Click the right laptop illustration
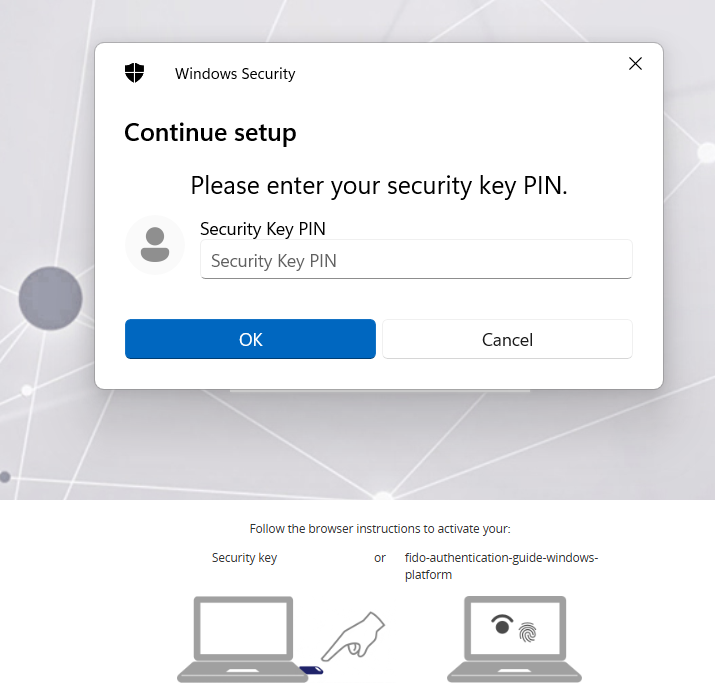Screen dimensions: 715x692 516,638
